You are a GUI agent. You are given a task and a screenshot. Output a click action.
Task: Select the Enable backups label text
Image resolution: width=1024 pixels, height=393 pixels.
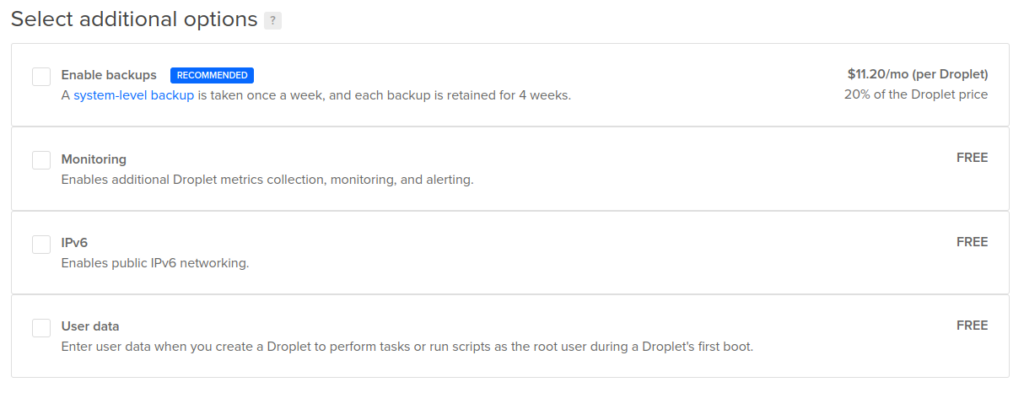[x=108, y=75]
